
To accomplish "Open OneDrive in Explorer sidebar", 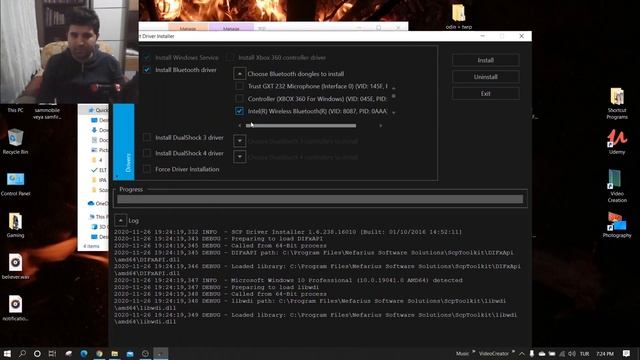I will tap(98, 203).
